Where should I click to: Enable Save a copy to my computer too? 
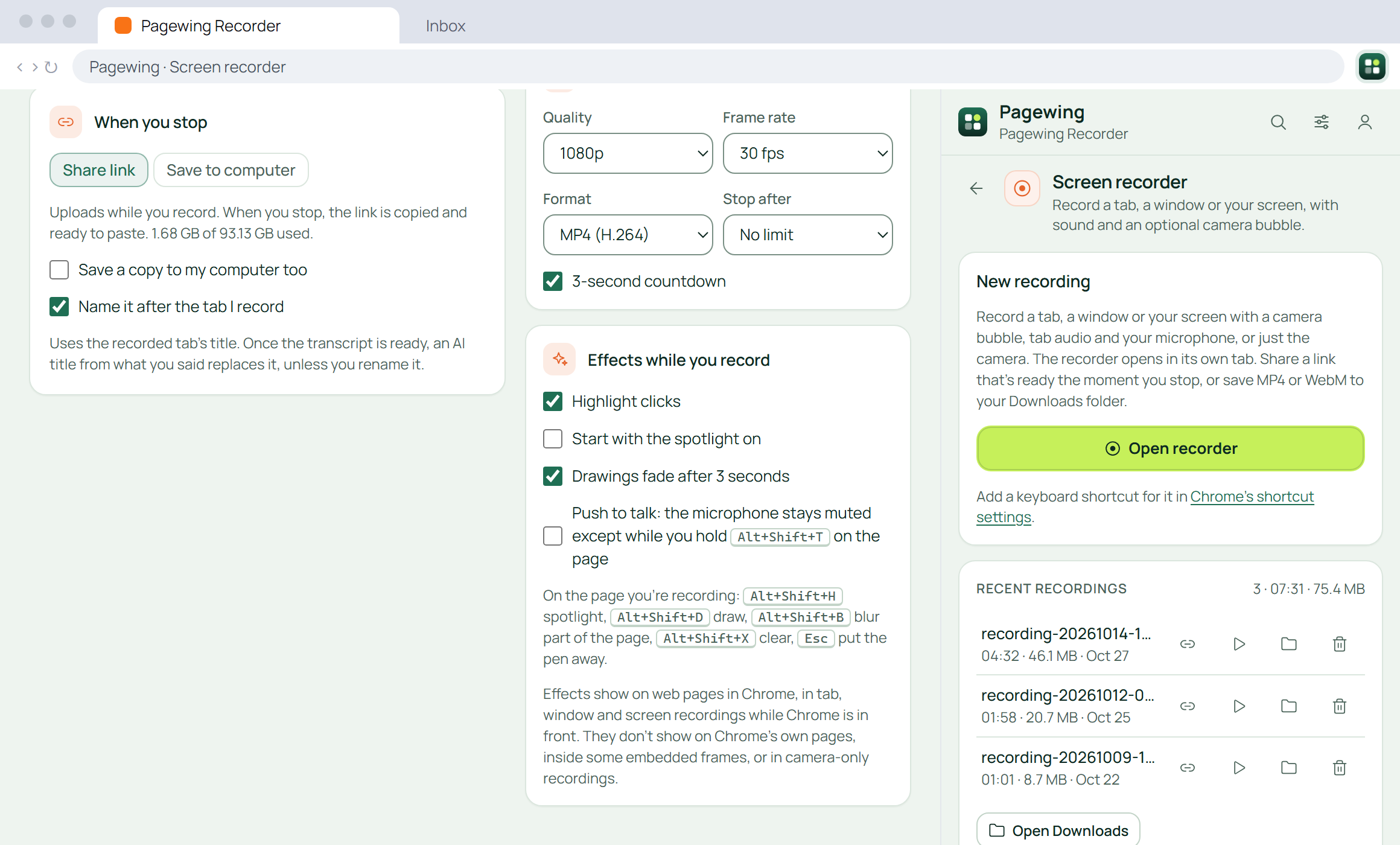click(59, 270)
